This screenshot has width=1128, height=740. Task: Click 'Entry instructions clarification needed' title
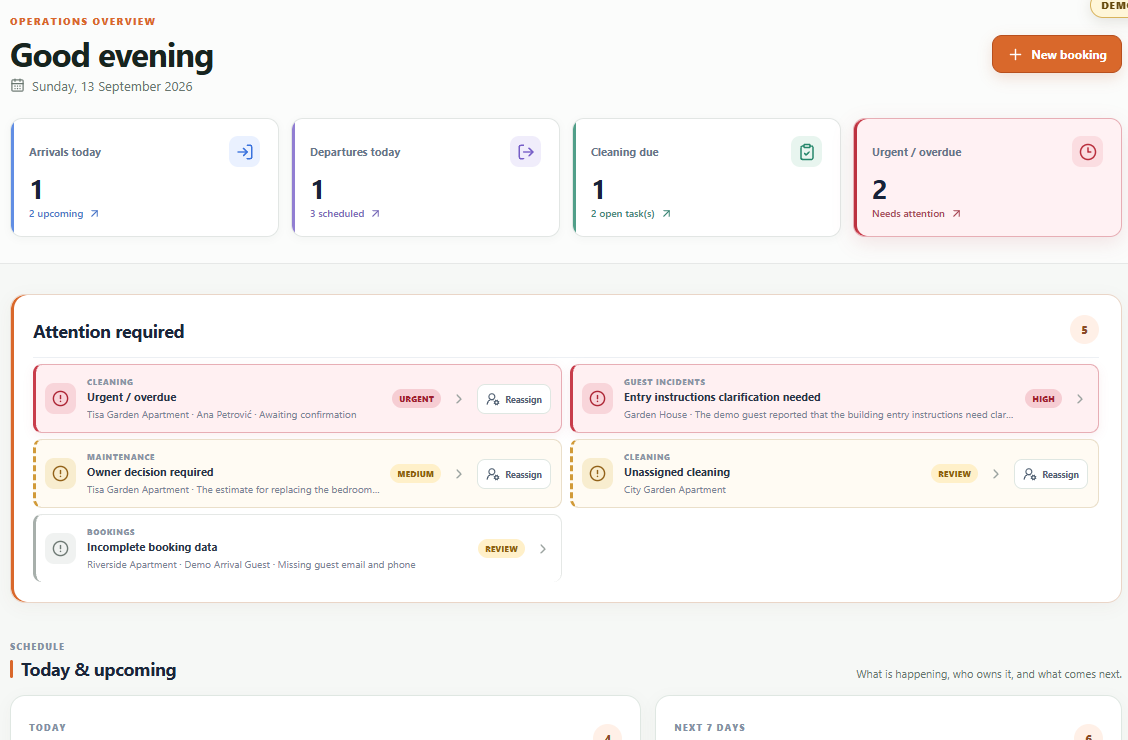coord(722,397)
